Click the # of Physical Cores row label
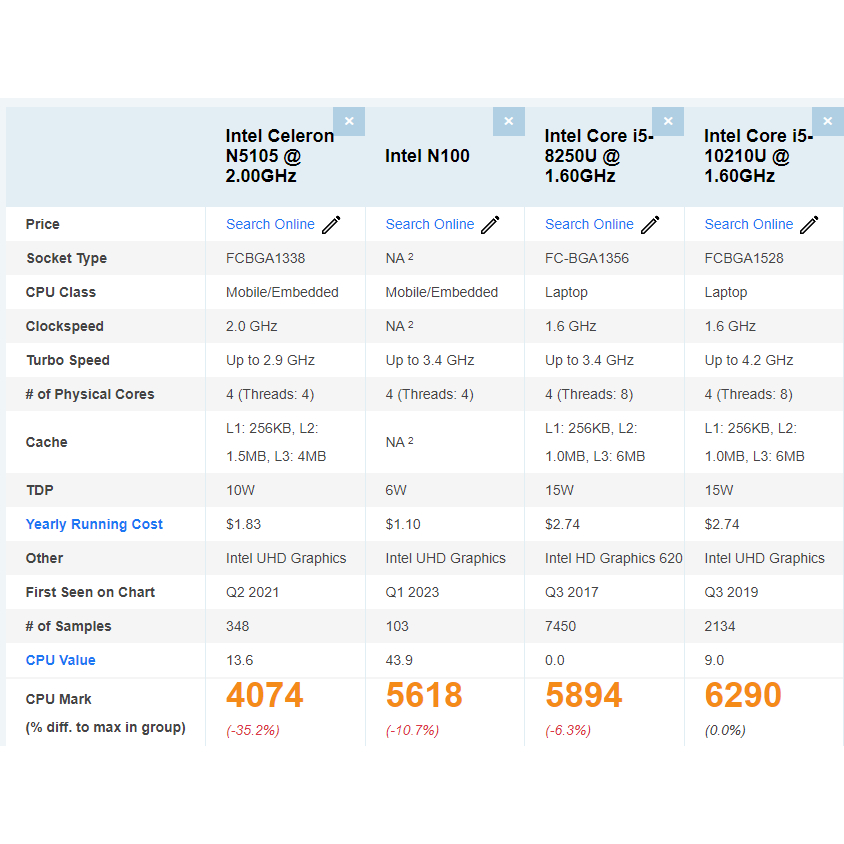 pos(90,394)
